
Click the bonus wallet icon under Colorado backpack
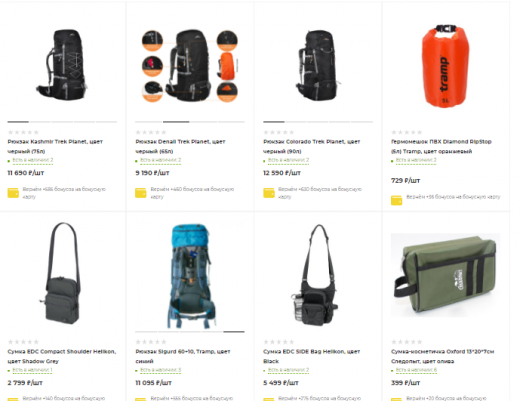tap(269, 193)
